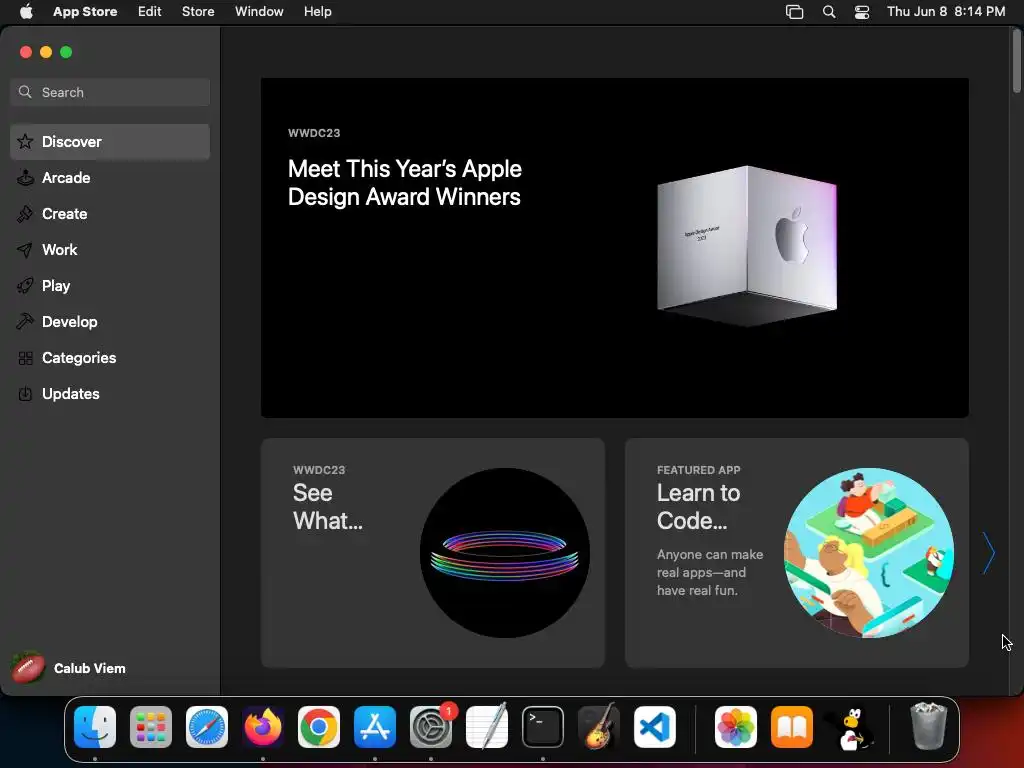Click the WWDC23 label above the hero headline

click(x=314, y=133)
